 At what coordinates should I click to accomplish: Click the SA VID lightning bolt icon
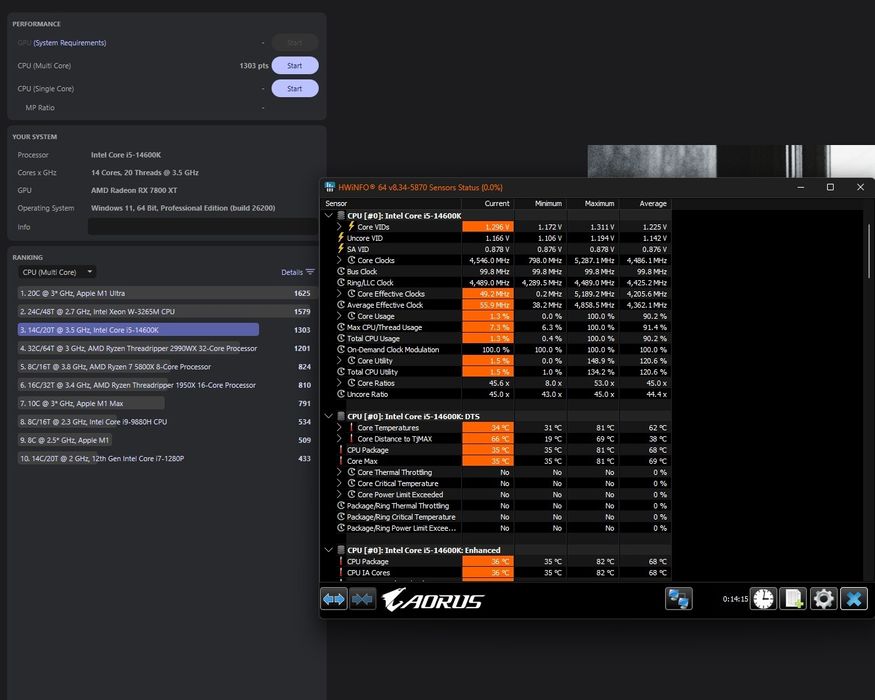click(341, 249)
